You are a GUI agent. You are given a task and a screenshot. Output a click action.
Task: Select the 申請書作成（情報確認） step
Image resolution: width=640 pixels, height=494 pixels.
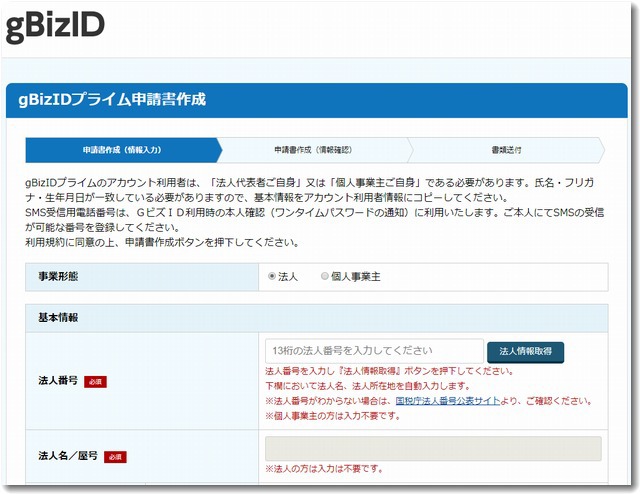click(x=313, y=150)
